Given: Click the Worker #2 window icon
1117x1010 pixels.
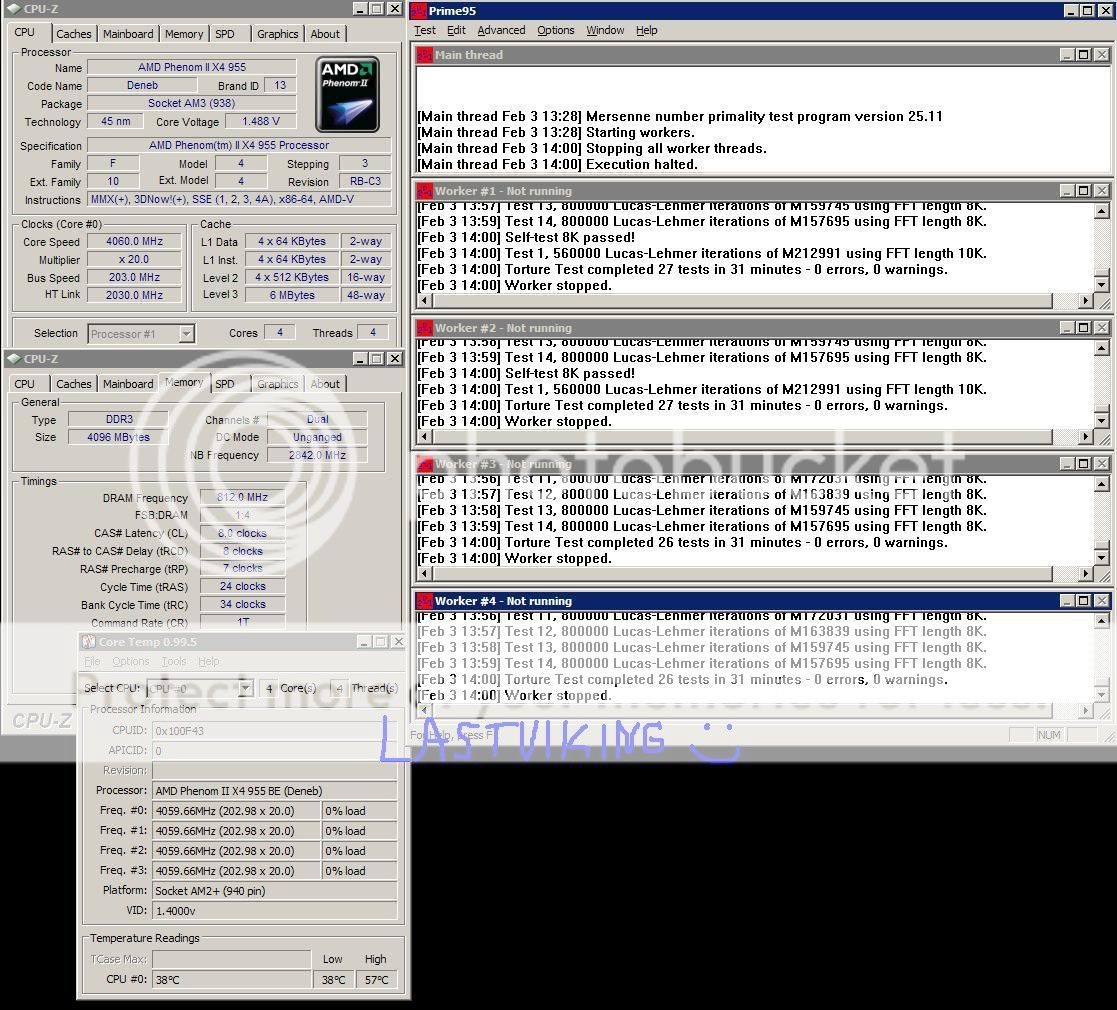Looking at the screenshot, I should tap(424, 328).
